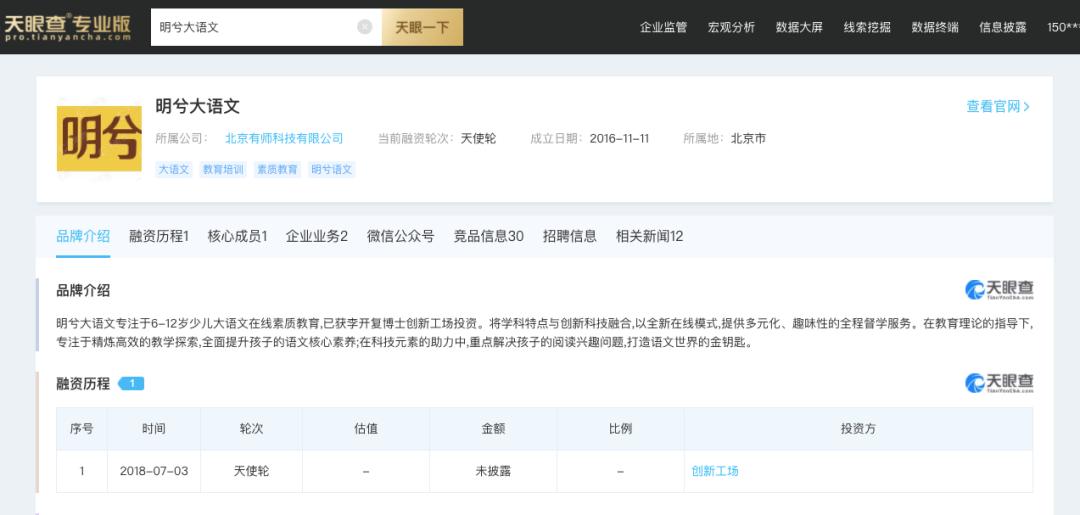Open 数据大屏 in top navigation
Image resolution: width=1080 pixels, height=515 pixels.
[799, 27]
